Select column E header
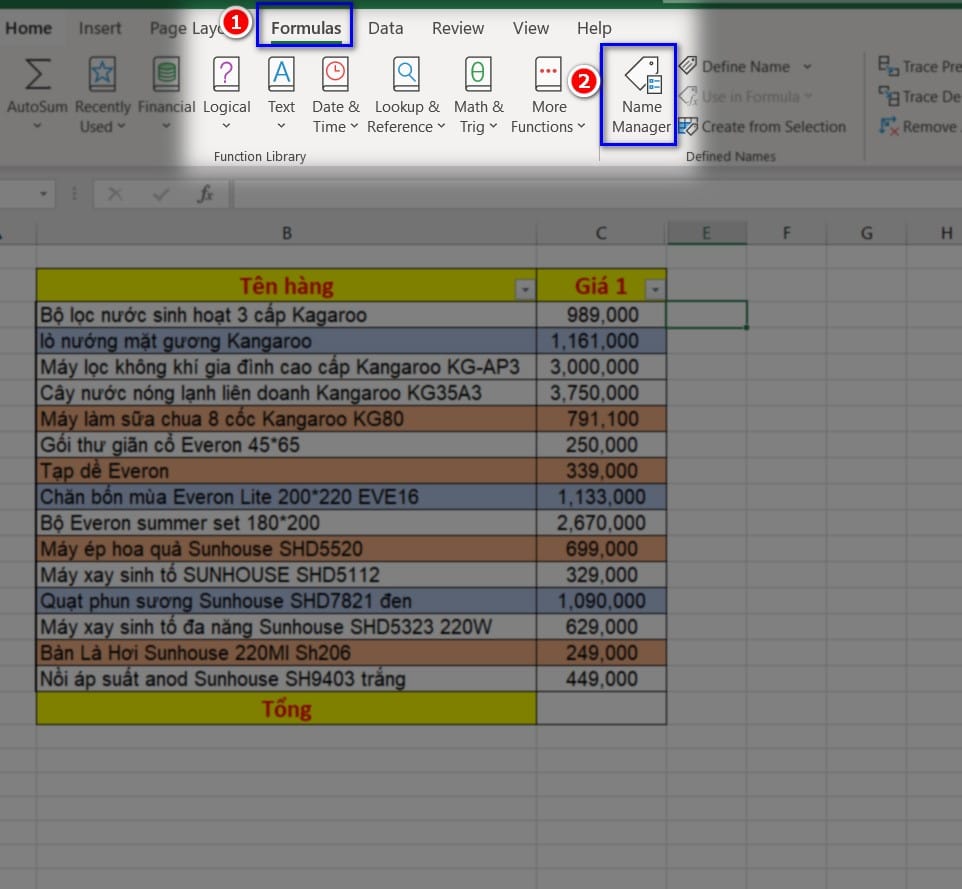The height and width of the screenshot is (889, 962). tap(707, 231)
